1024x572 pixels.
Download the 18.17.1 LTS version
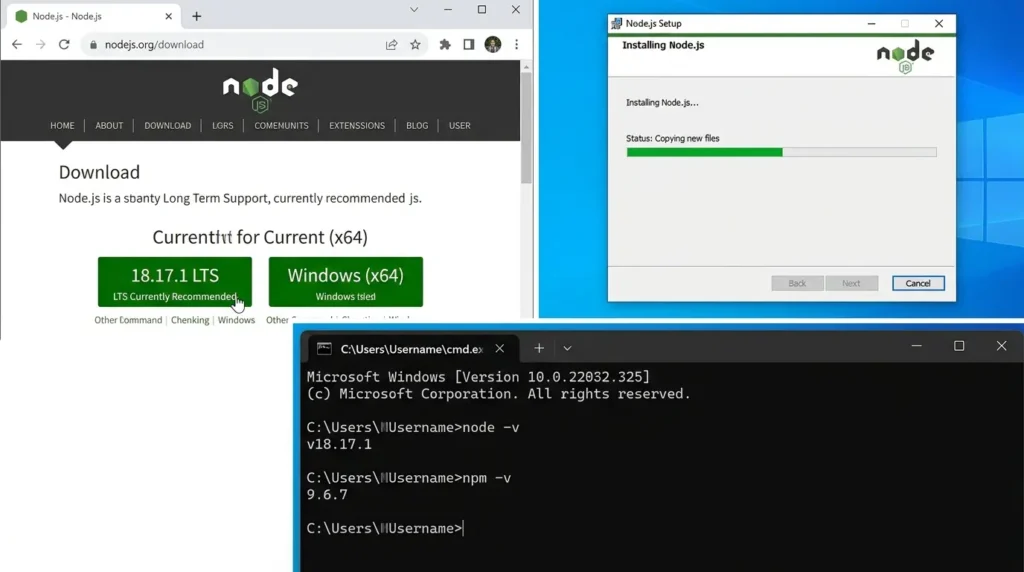coord(174,281)
